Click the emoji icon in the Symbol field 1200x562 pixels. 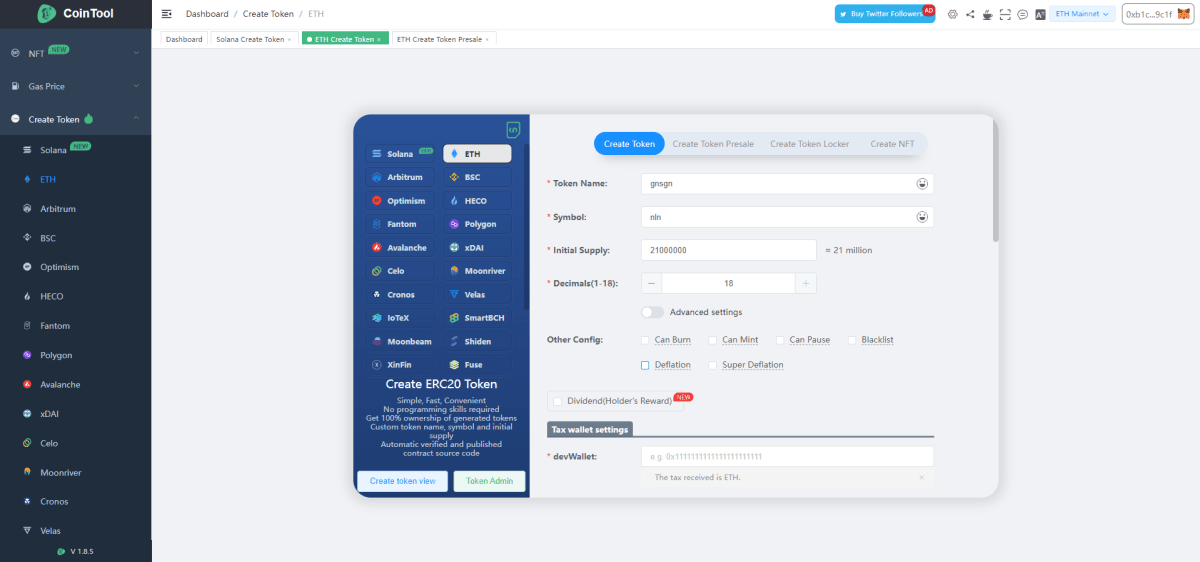[922, 217]
